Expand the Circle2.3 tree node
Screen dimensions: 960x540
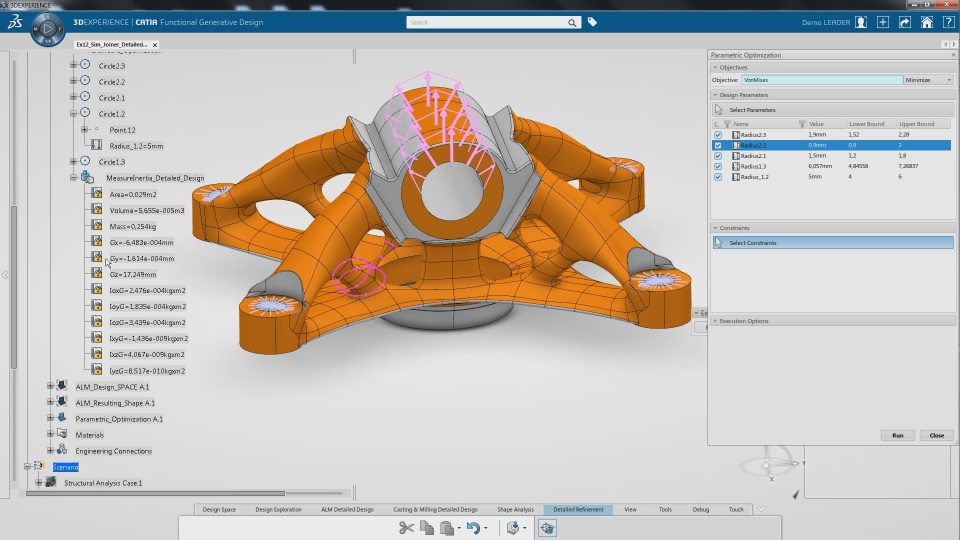pyautogui.click(x=73, y=66)
